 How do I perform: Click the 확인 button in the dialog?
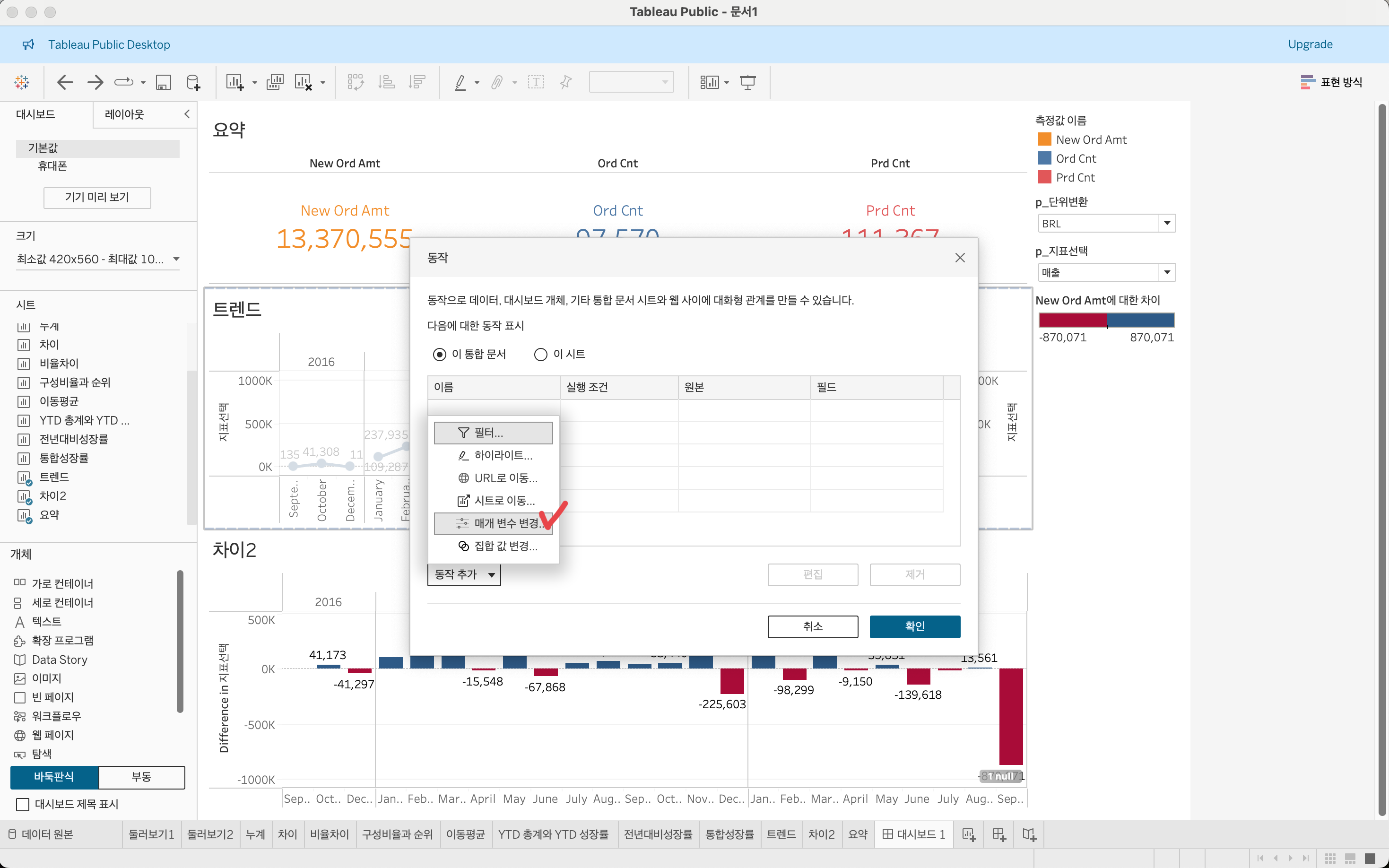click(x=914, y=626)
